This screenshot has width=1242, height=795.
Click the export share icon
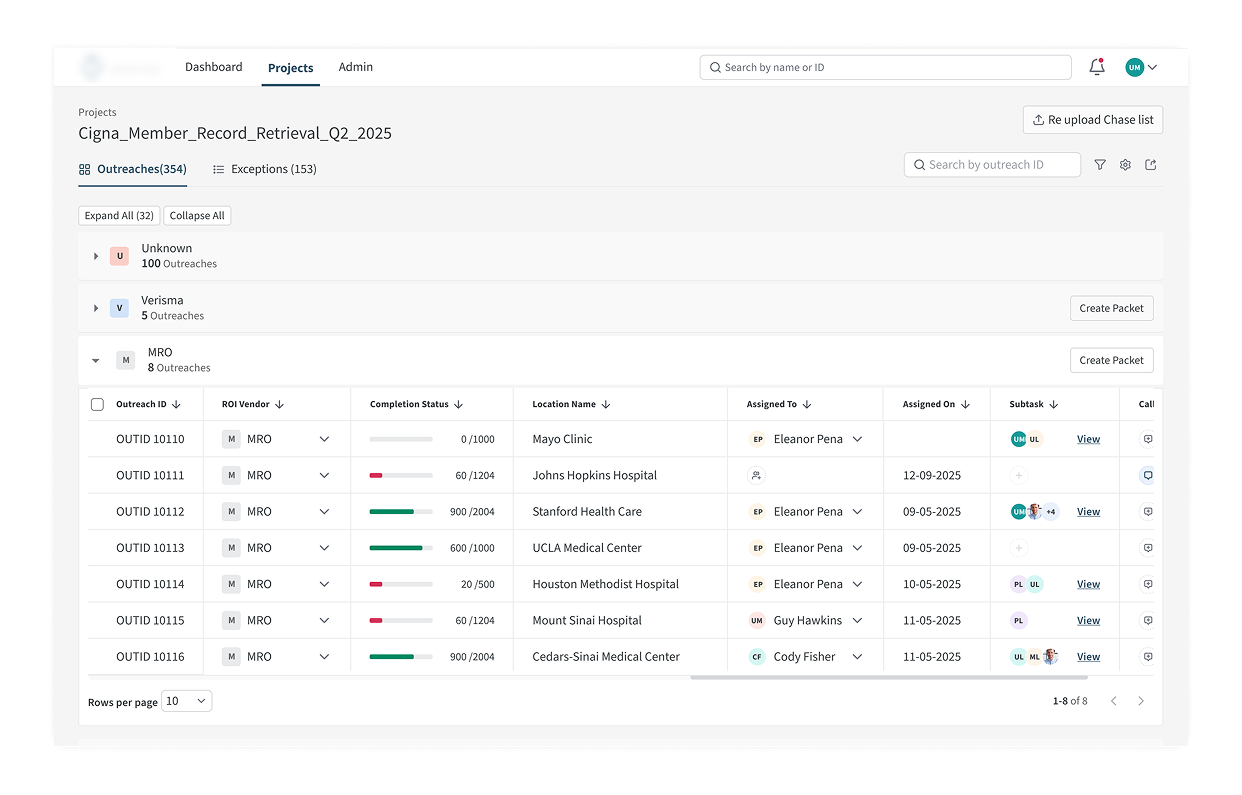1151,165
